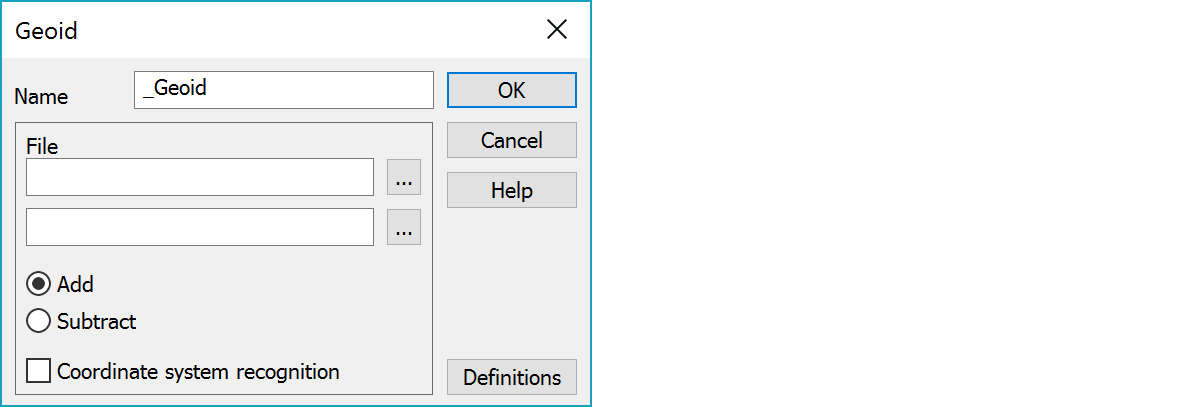Click the second empty File path field
The height and width of the screenshot is (407, 1200).
point(200,228)
